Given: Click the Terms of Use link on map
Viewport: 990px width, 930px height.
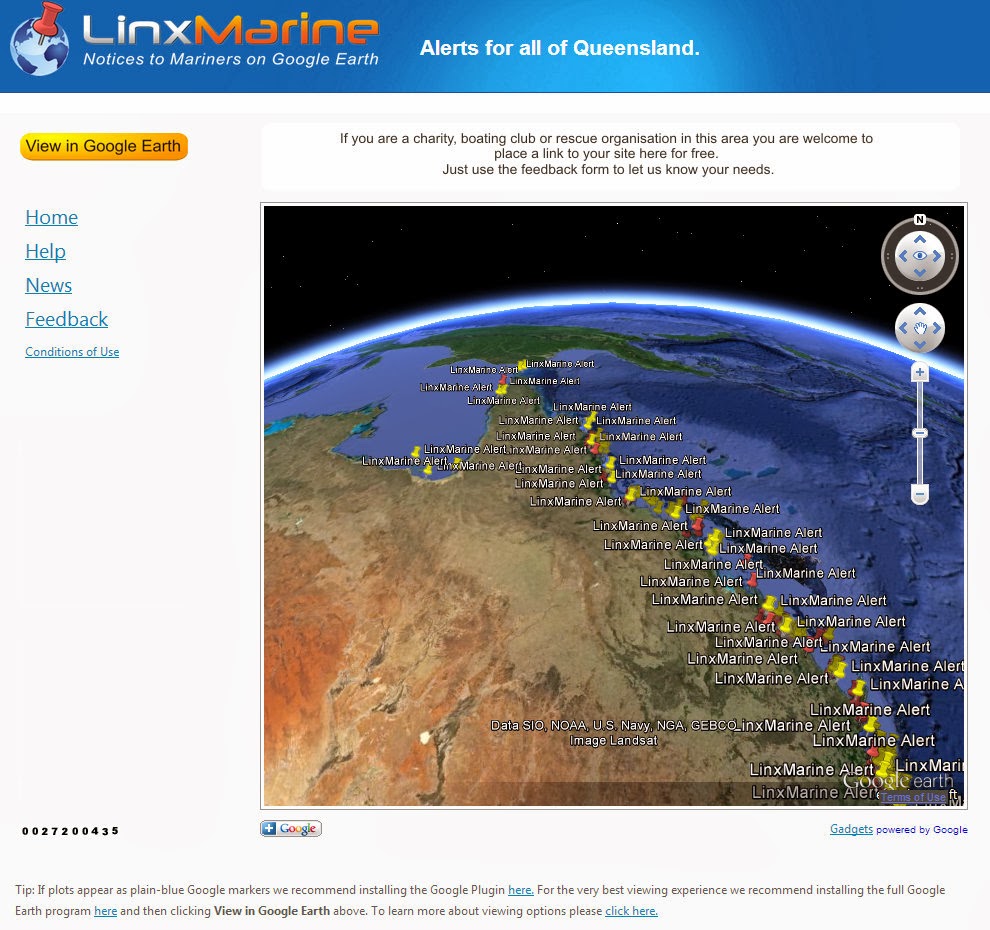Looking at the screenshot, I should click(x=913, y=797).
